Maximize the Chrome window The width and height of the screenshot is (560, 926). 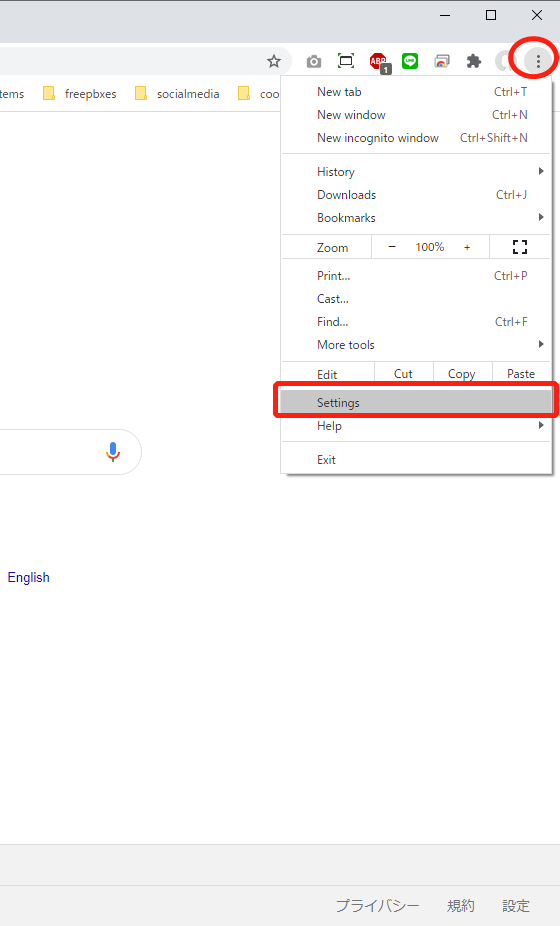(x=491, y=15)
